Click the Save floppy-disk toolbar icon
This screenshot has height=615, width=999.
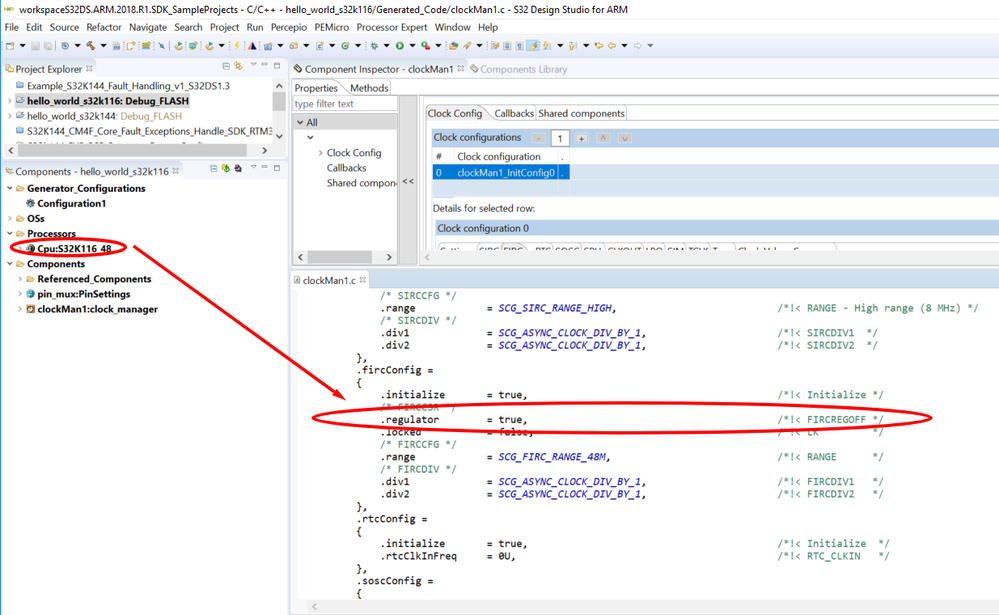36,46
